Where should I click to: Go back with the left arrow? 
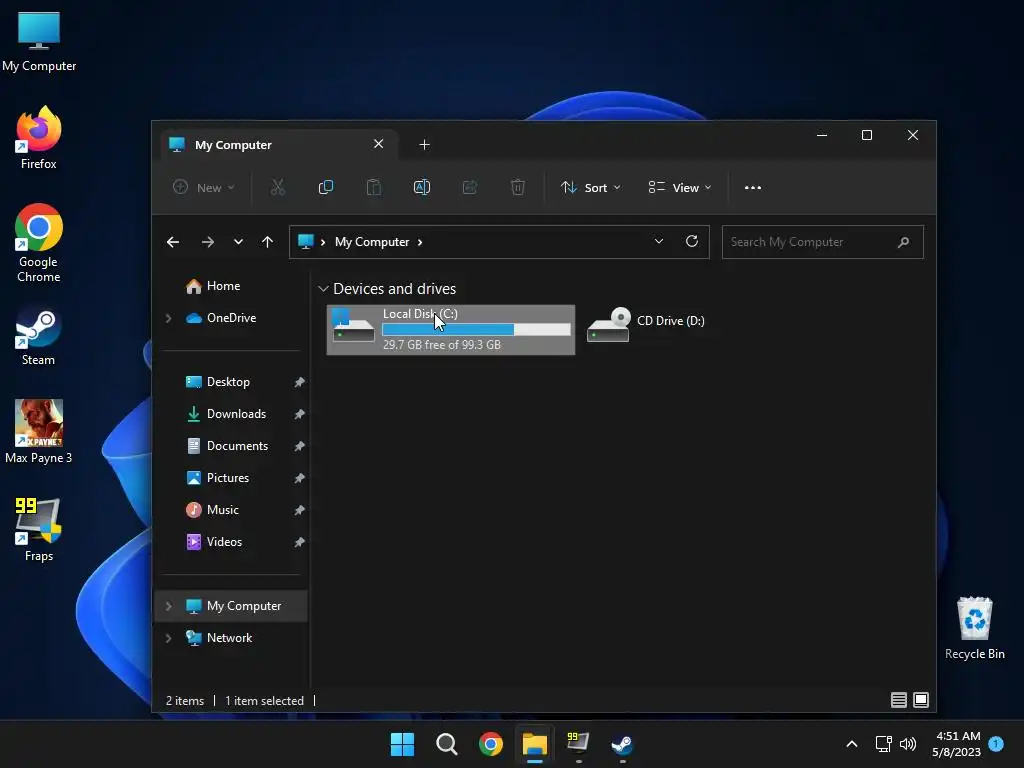173,242
